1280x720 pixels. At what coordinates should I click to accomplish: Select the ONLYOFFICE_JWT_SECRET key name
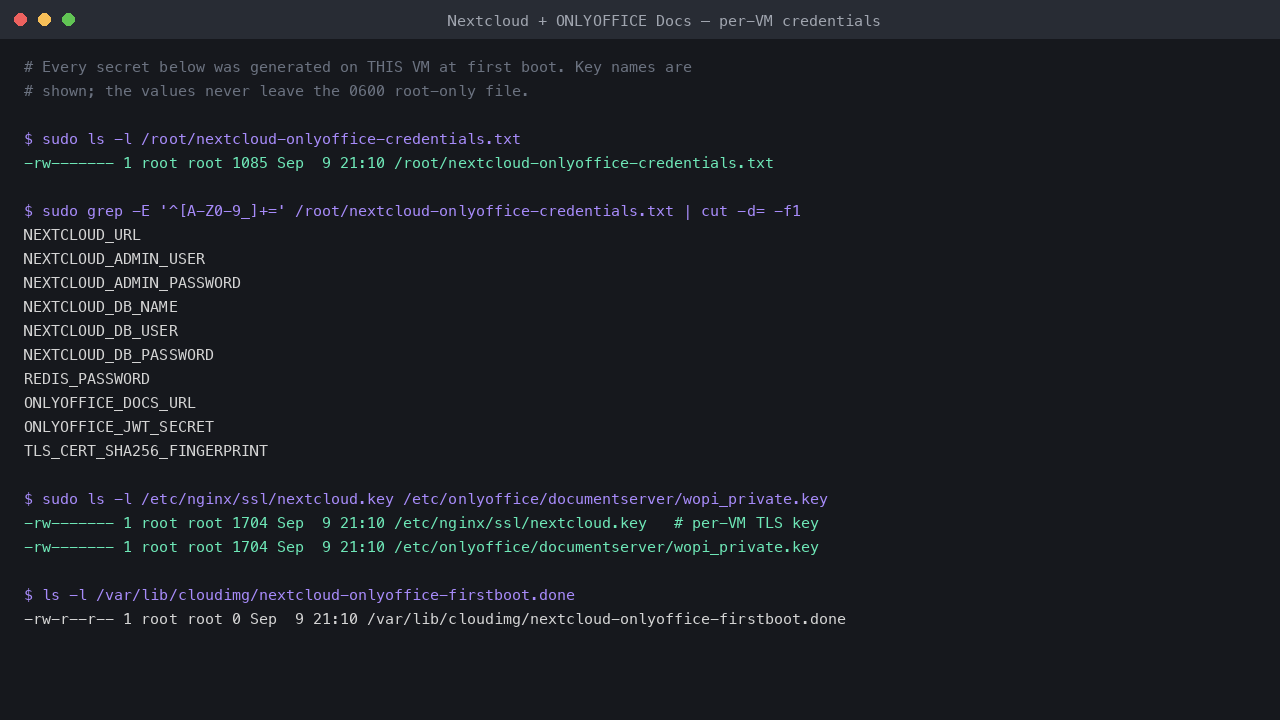click(119, 427)
